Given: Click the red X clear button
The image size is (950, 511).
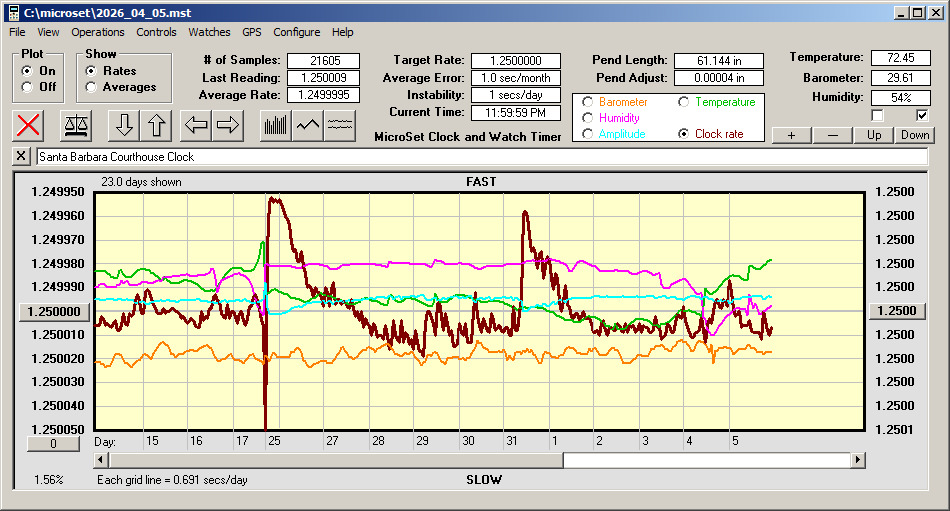Looking at the screenshot, I should pyautogui.click(x=30, y=126).
